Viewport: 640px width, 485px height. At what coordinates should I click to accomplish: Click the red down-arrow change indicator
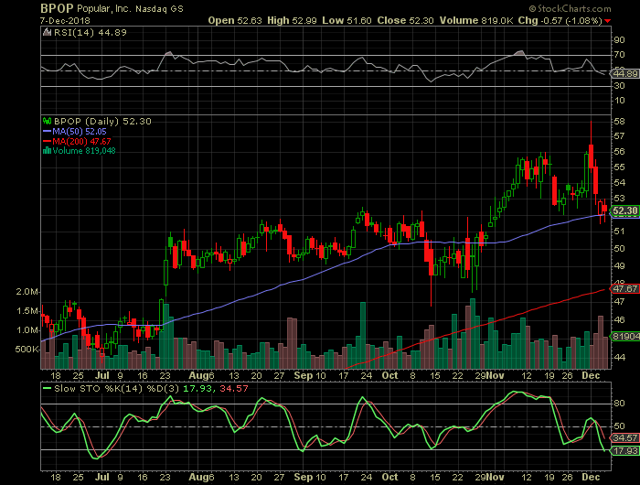click(x=608, y=21)
